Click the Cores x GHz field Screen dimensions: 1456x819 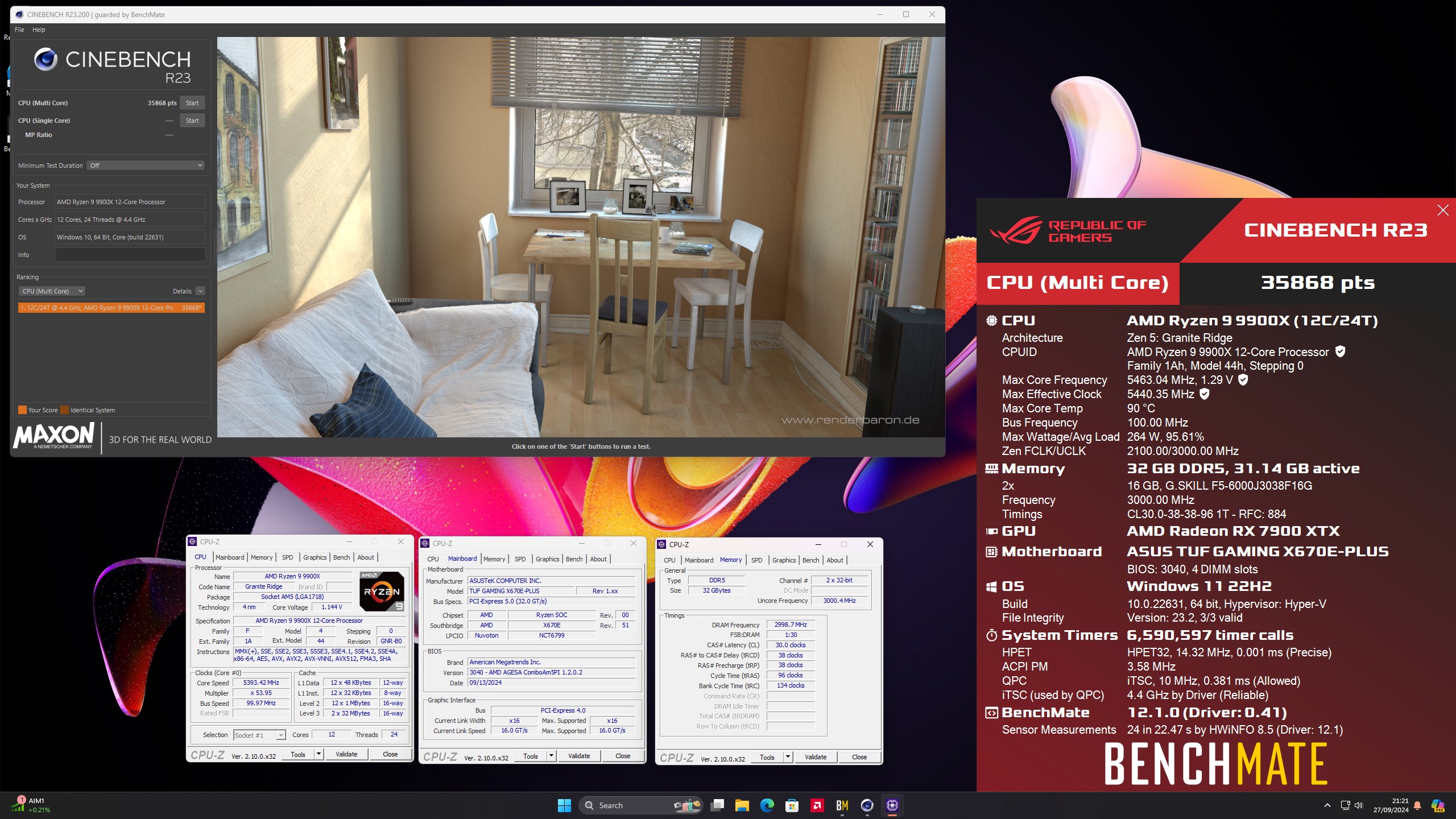click(130, 220)
